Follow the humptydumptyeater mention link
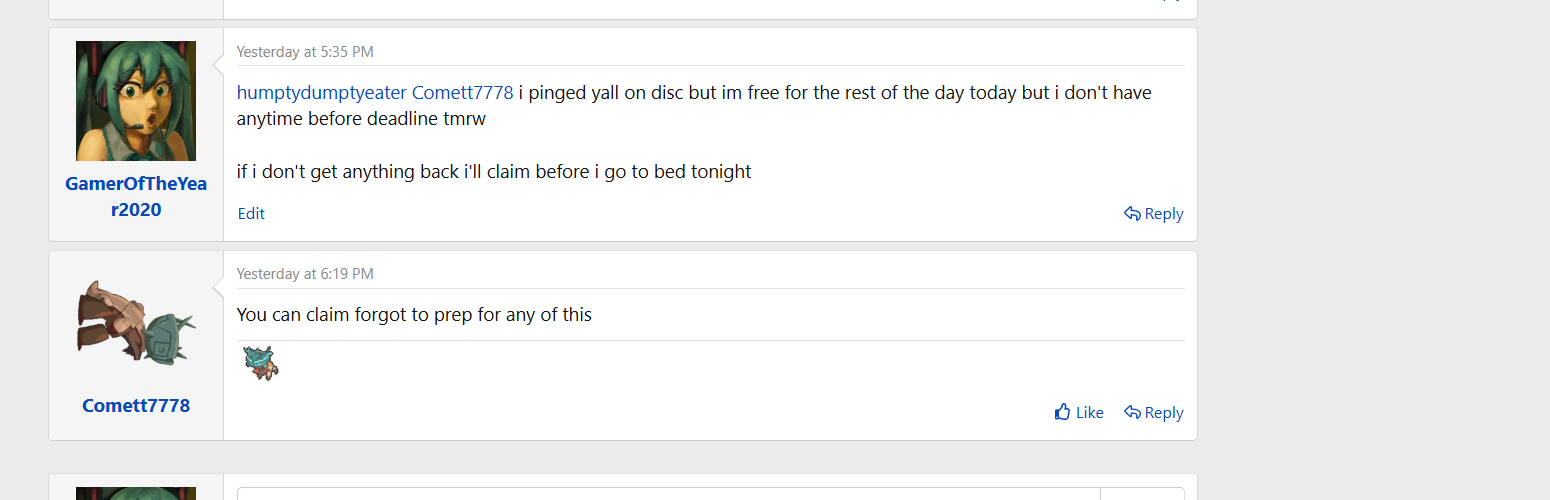 (321, 93)
